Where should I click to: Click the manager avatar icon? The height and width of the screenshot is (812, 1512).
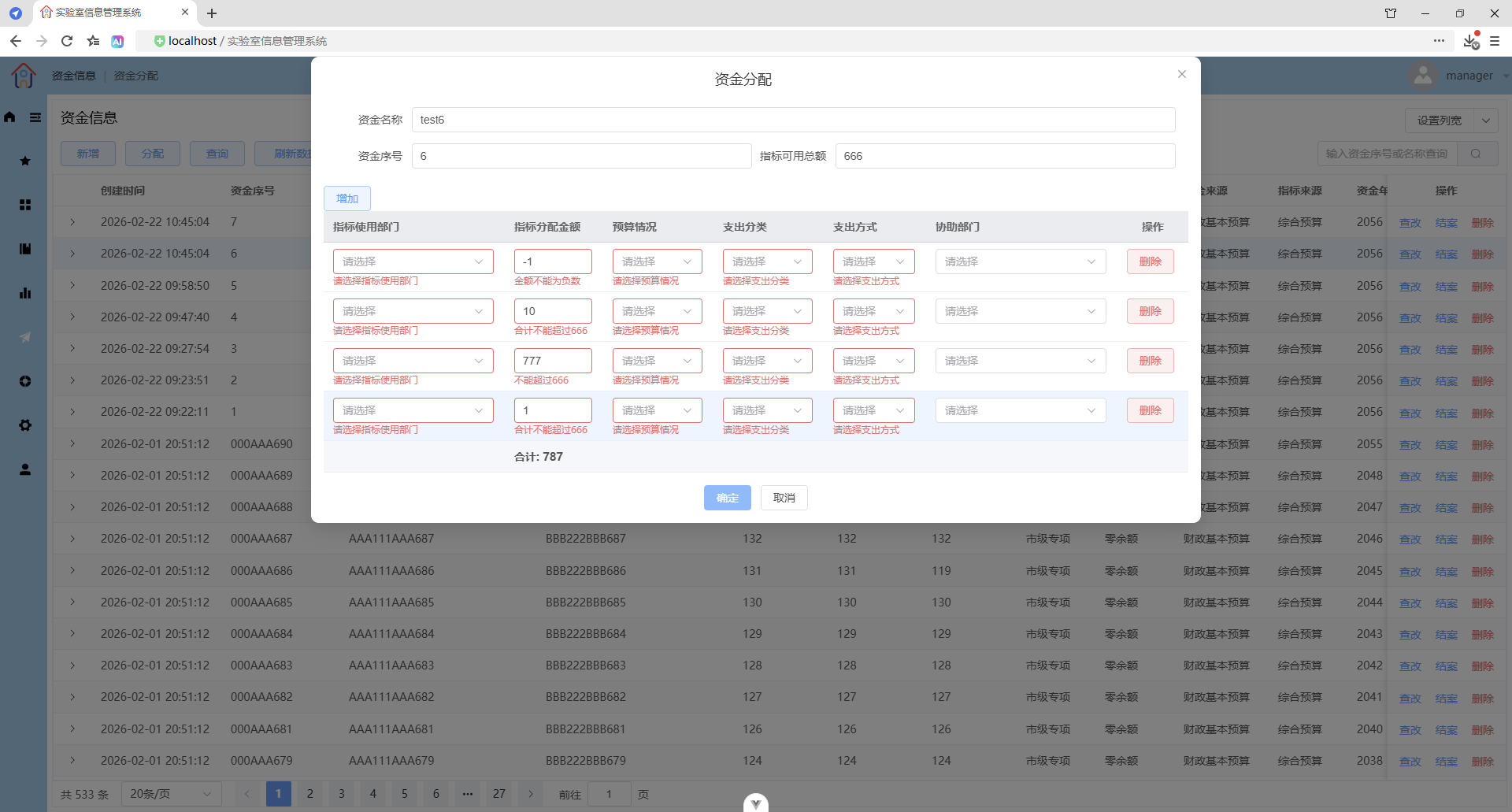coord(1422,76)
